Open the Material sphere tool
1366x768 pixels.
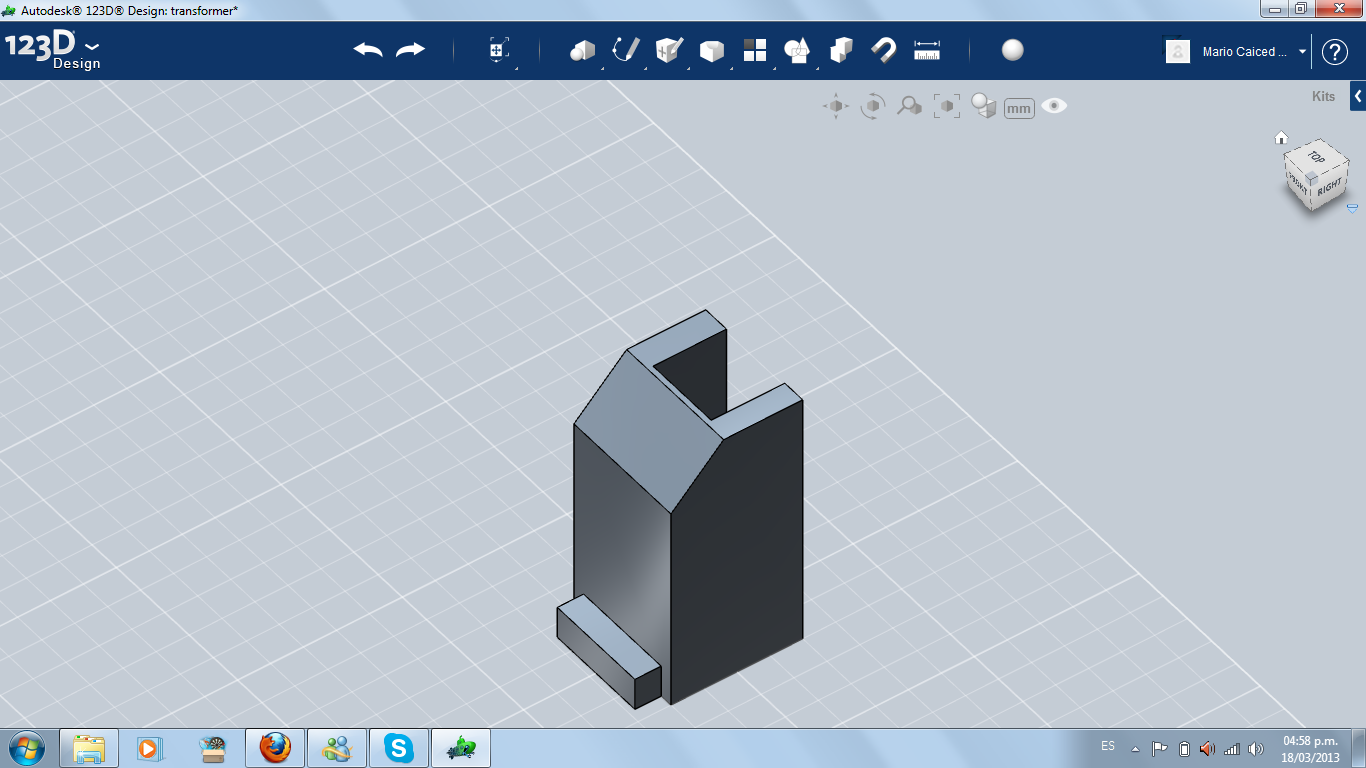(1013, 50)
